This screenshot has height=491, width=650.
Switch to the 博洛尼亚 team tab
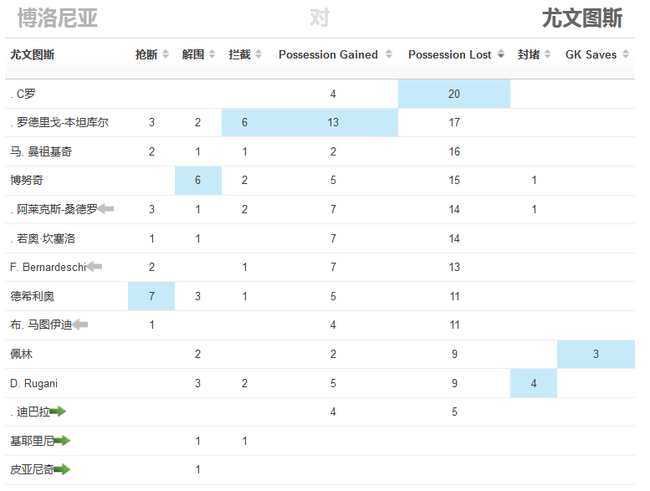[57, 18]
